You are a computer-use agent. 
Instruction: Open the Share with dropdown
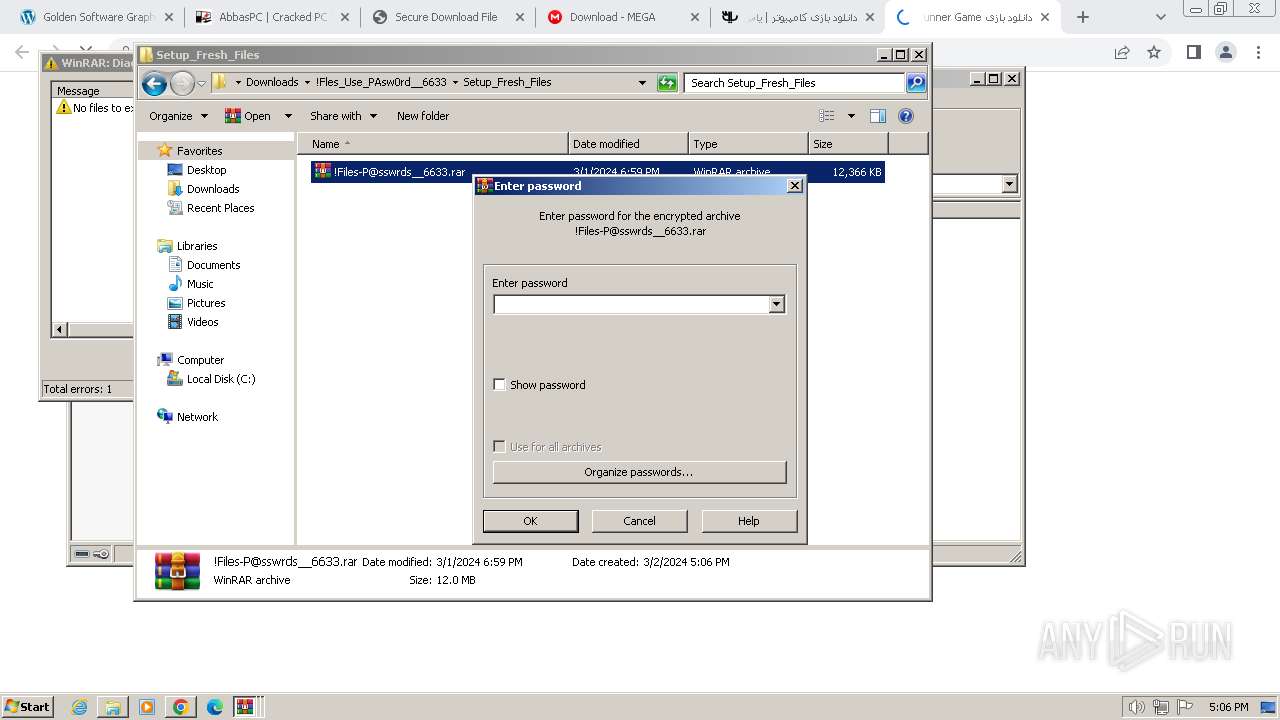point(343,116)
